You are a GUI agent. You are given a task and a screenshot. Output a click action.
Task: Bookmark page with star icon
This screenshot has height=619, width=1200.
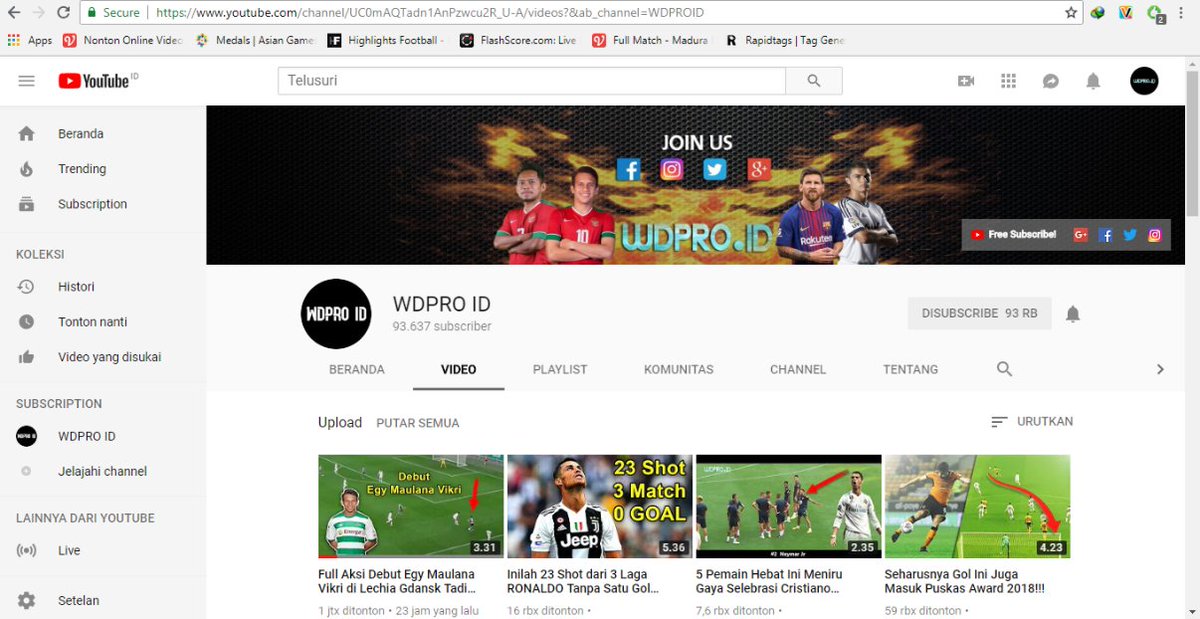pyautogui.click(x=1071, y=13)
